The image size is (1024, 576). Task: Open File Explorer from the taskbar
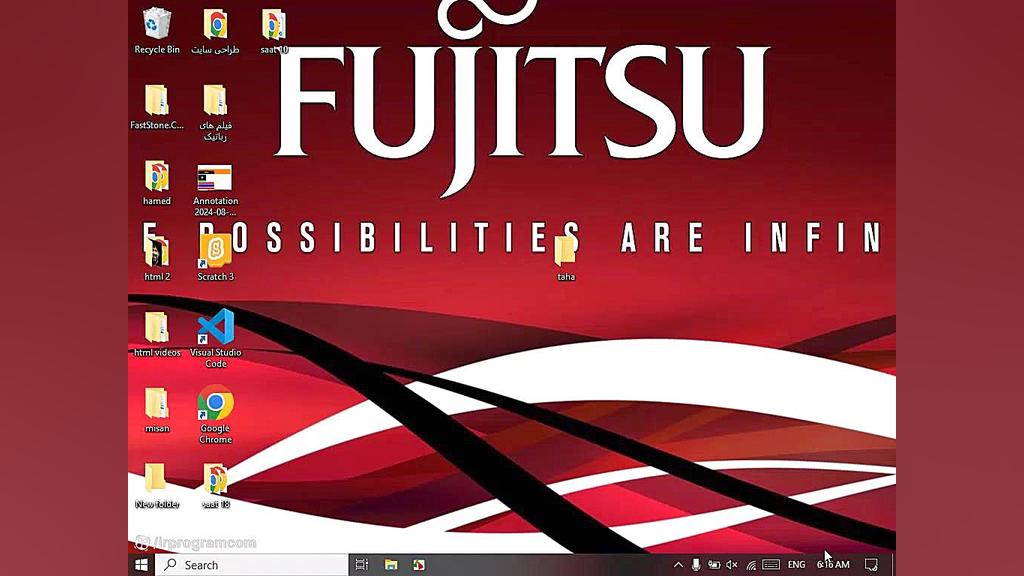[391, 565]
